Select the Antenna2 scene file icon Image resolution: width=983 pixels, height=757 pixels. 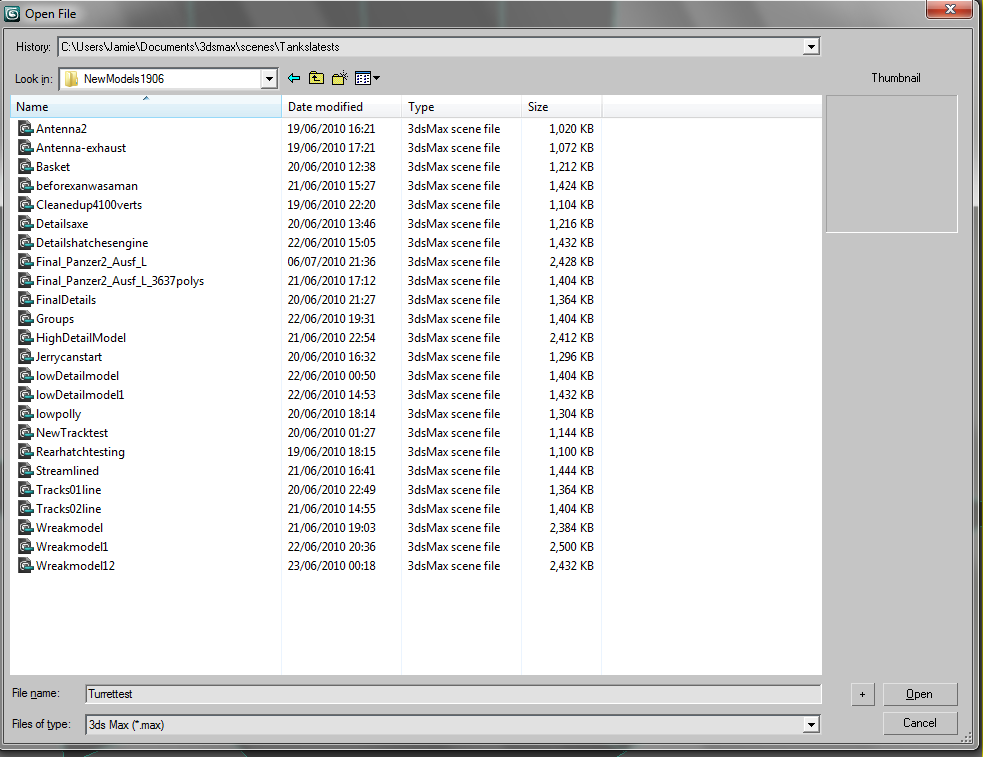click(26, 129)
